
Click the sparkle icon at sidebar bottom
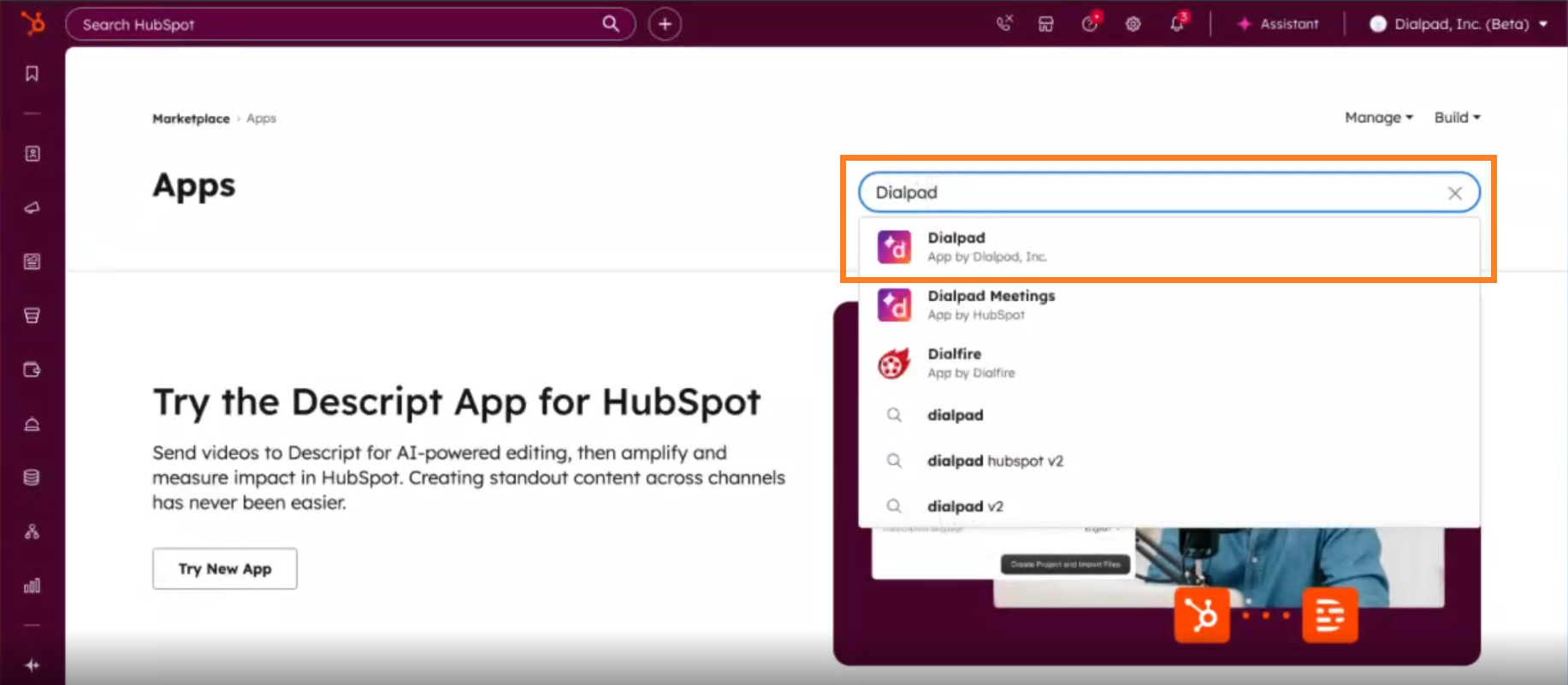click(32, 665)
